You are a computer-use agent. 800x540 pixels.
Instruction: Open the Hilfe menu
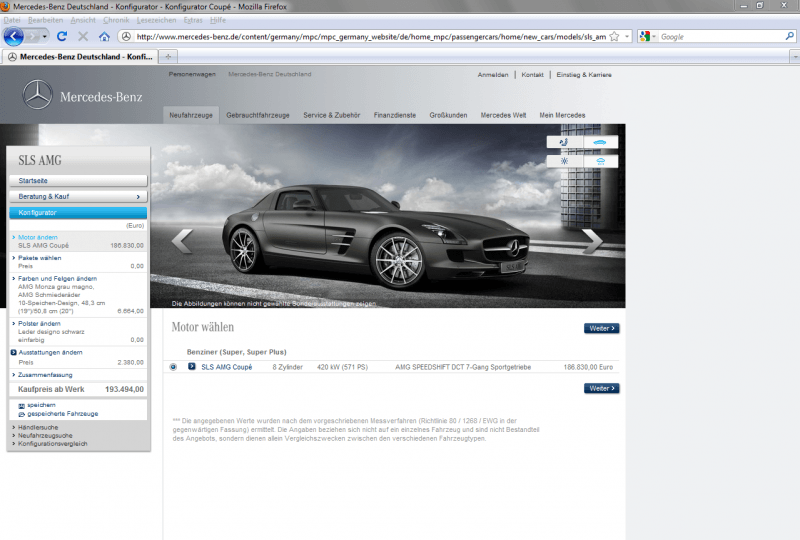click(x=217, y=20)
